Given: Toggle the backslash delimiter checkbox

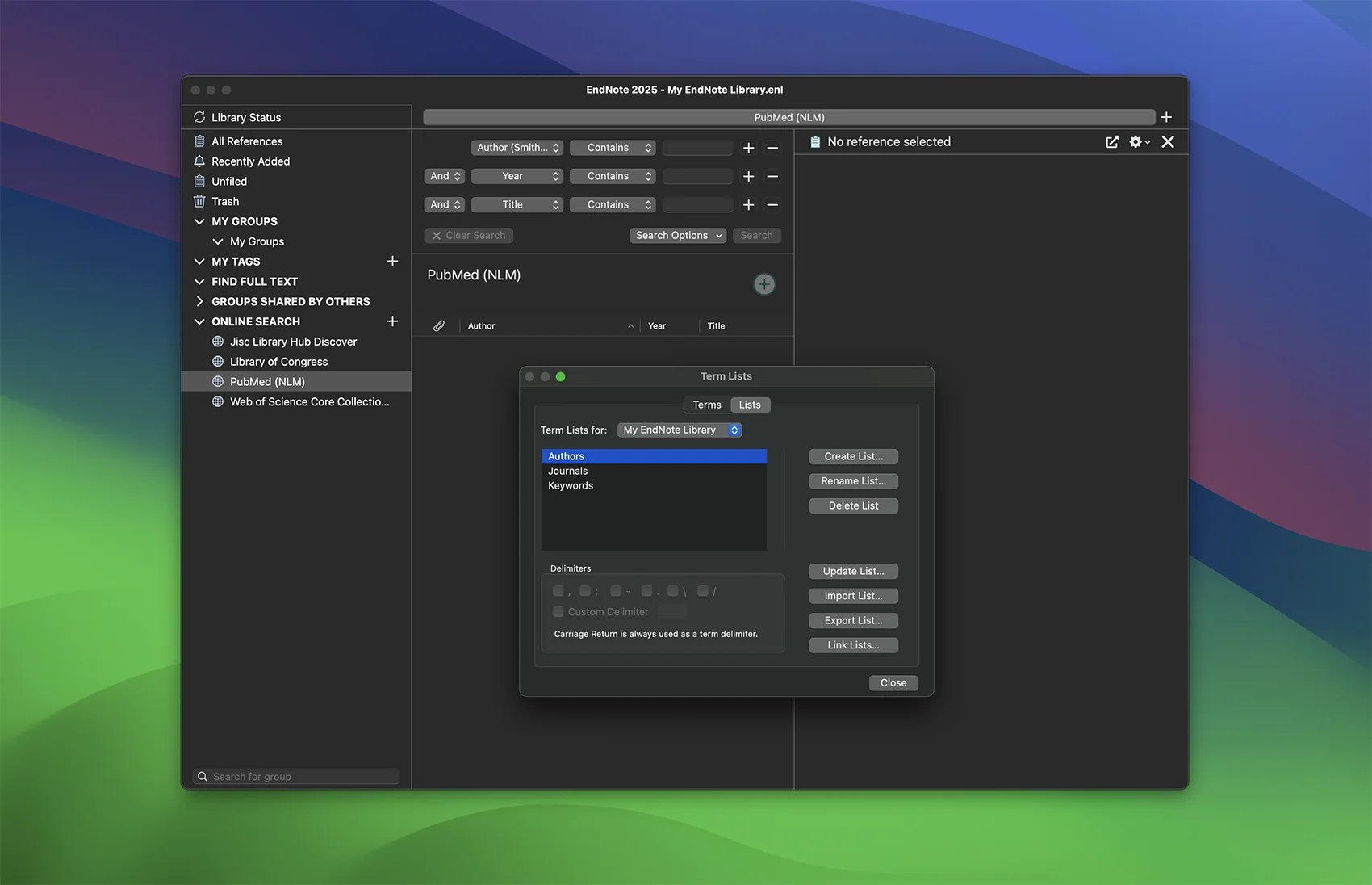Looking at the screenshot, I should coord(673,591).
